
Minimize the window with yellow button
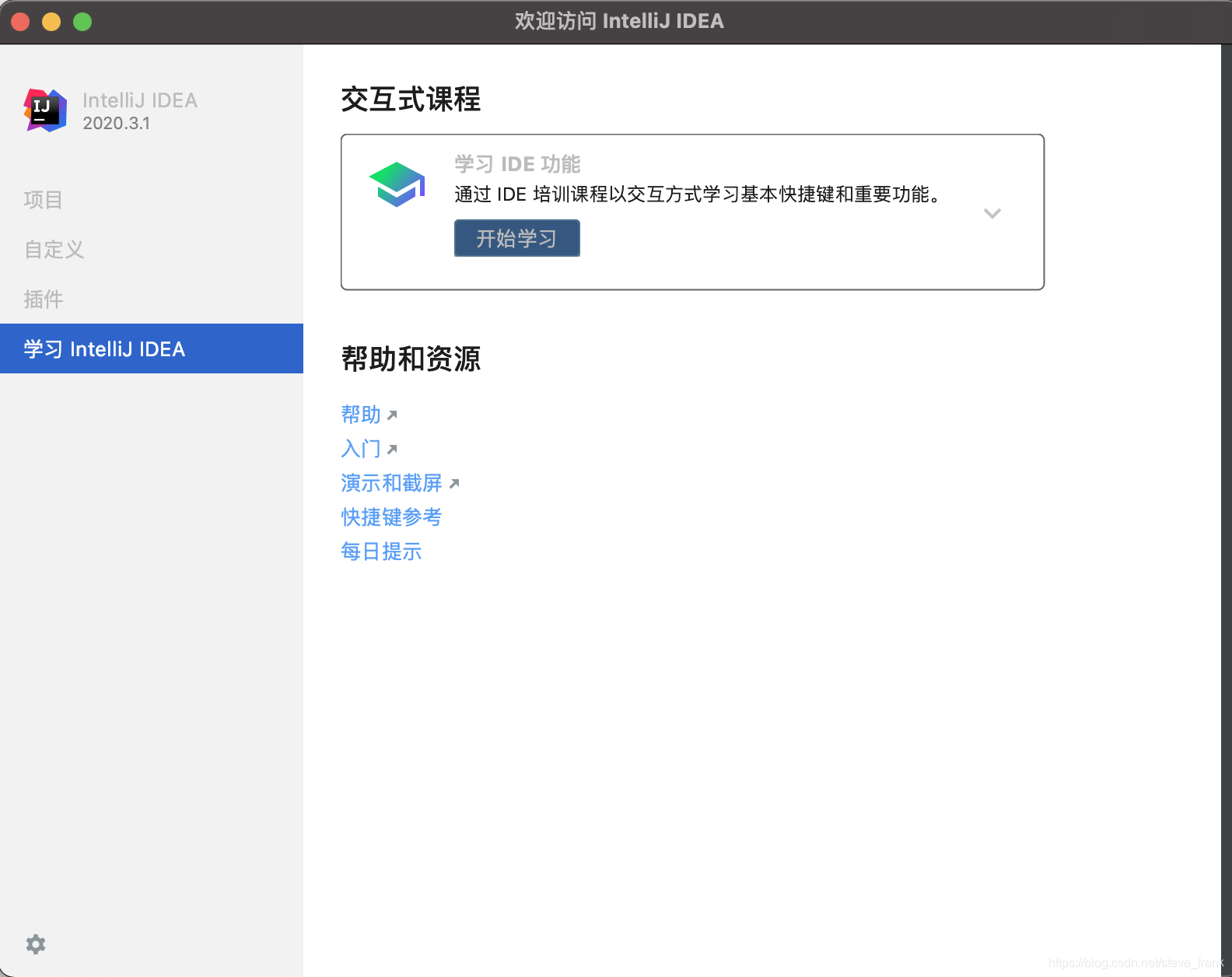(x=51, y=22)
